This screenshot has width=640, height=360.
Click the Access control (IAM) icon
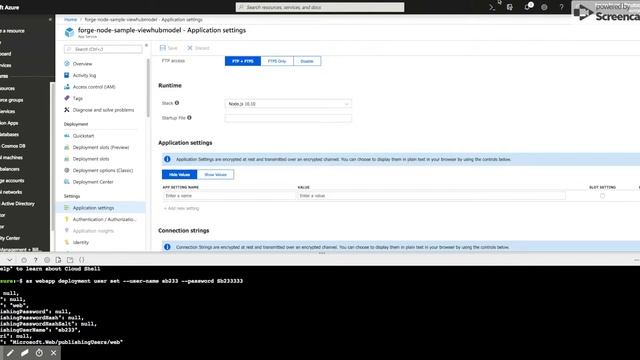67,87
